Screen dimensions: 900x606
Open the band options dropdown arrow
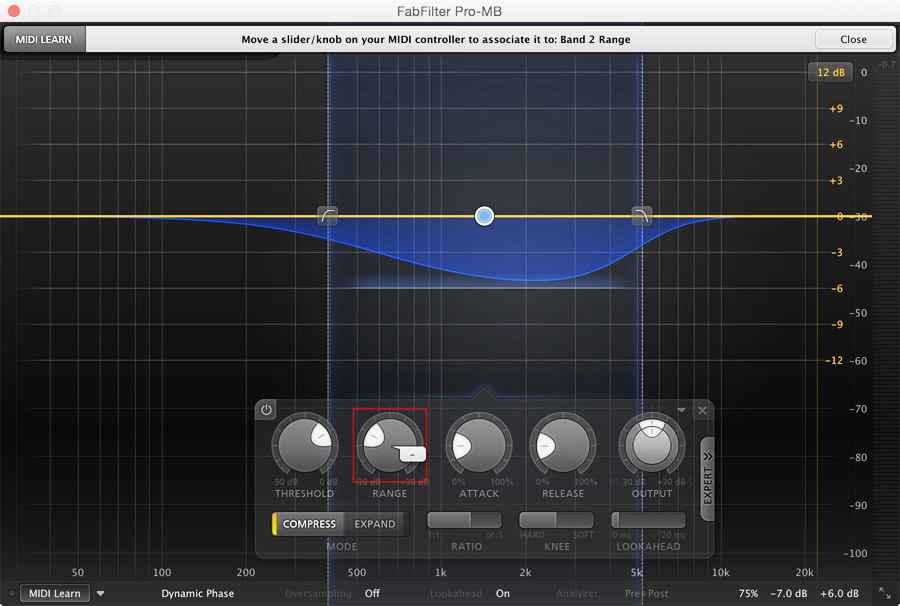[681, 410]
